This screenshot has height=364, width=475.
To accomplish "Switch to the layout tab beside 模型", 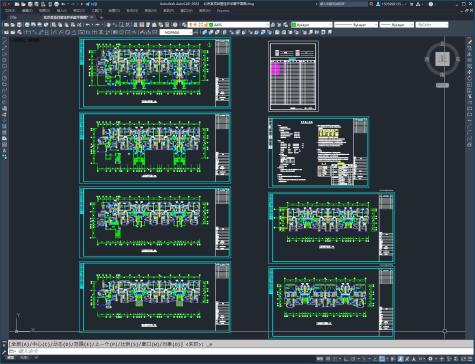I will click(24, 358).
